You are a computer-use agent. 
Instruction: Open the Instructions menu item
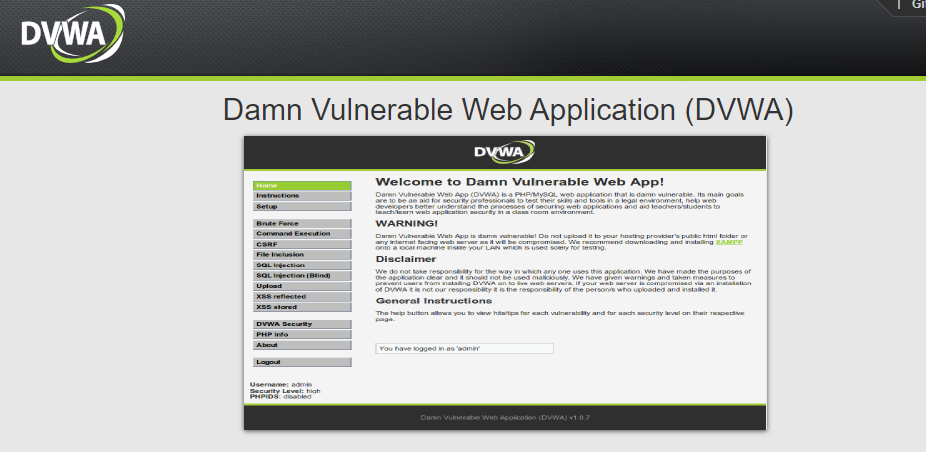[x=301, y=196]
